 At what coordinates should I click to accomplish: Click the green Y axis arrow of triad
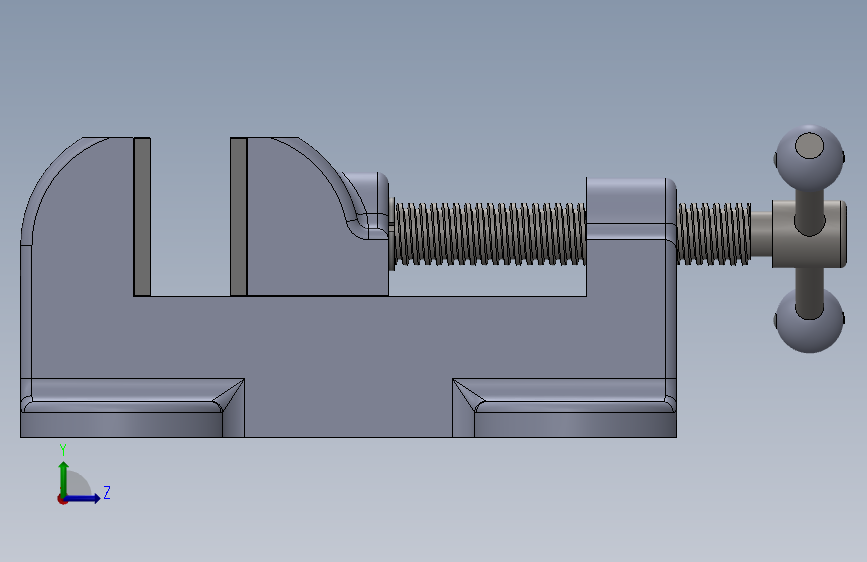64,478
